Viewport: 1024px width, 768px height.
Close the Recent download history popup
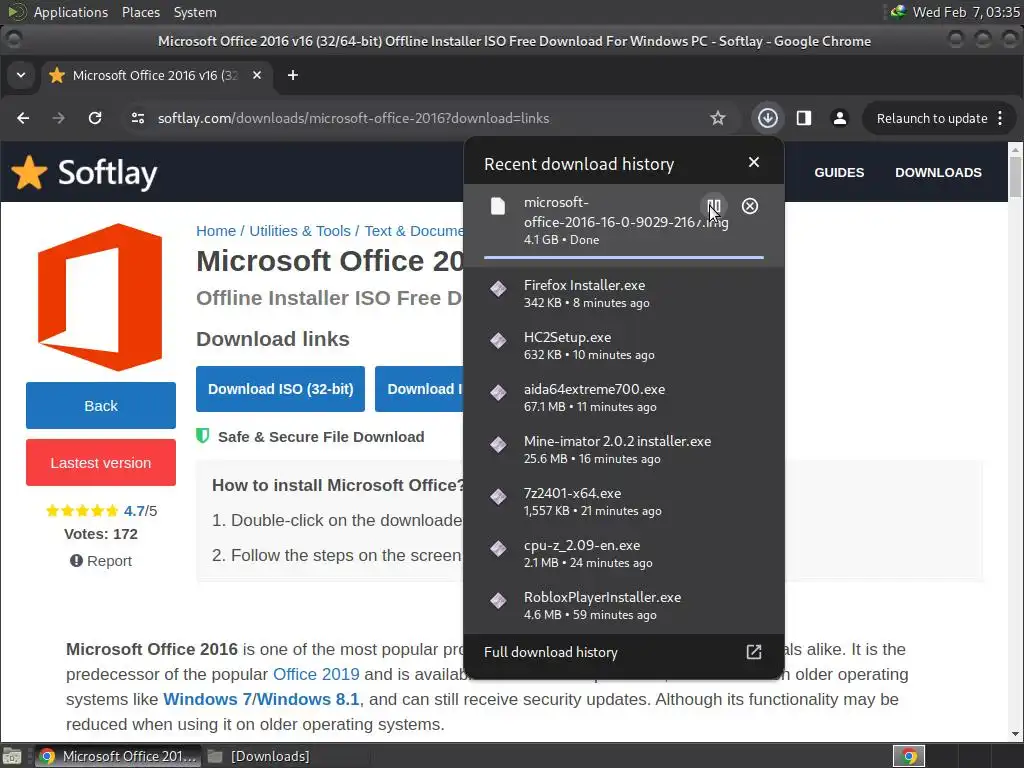pos(754,162)
